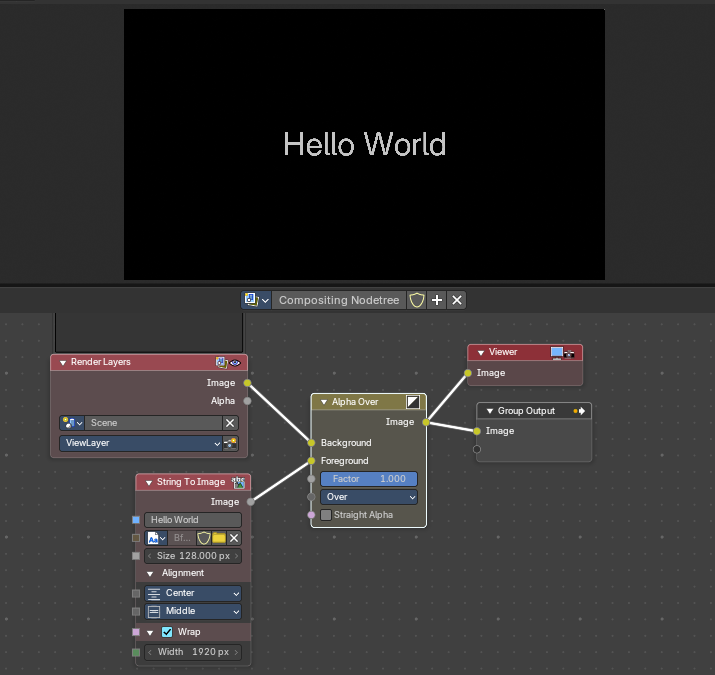Open font file with folder icon
The height and width of the screenshot is (675, 715).
pos(219,538)
